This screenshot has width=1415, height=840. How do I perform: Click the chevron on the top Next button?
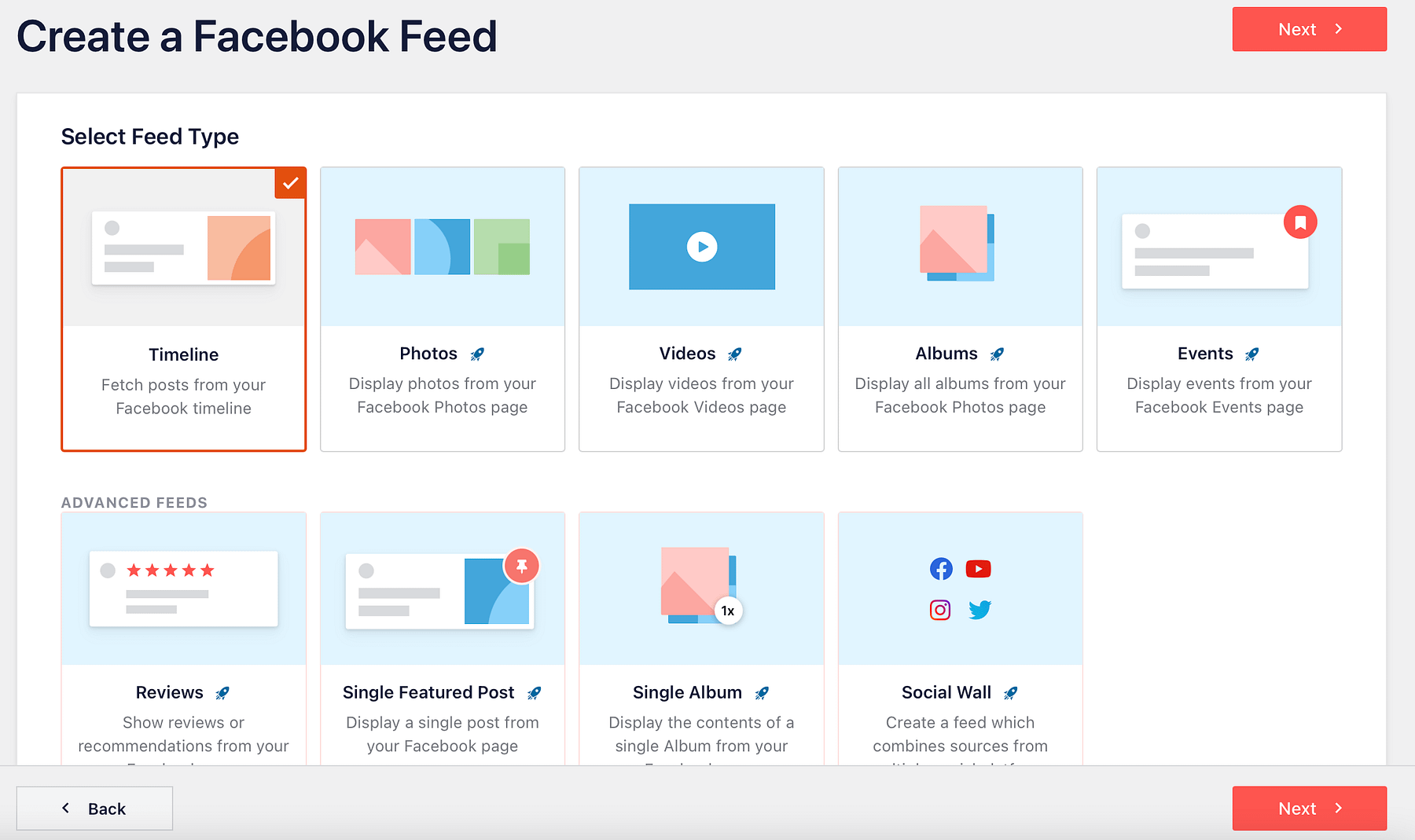click(1339, 28)
